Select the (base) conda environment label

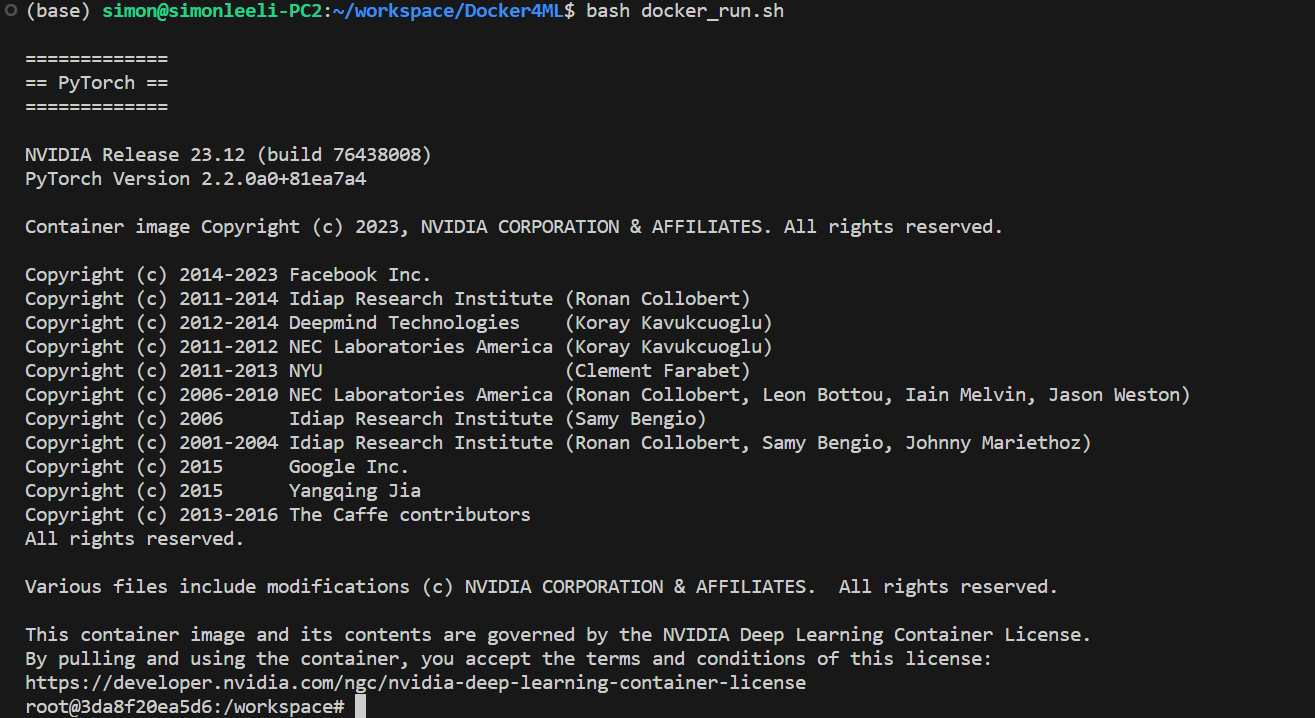click(60, 11)
